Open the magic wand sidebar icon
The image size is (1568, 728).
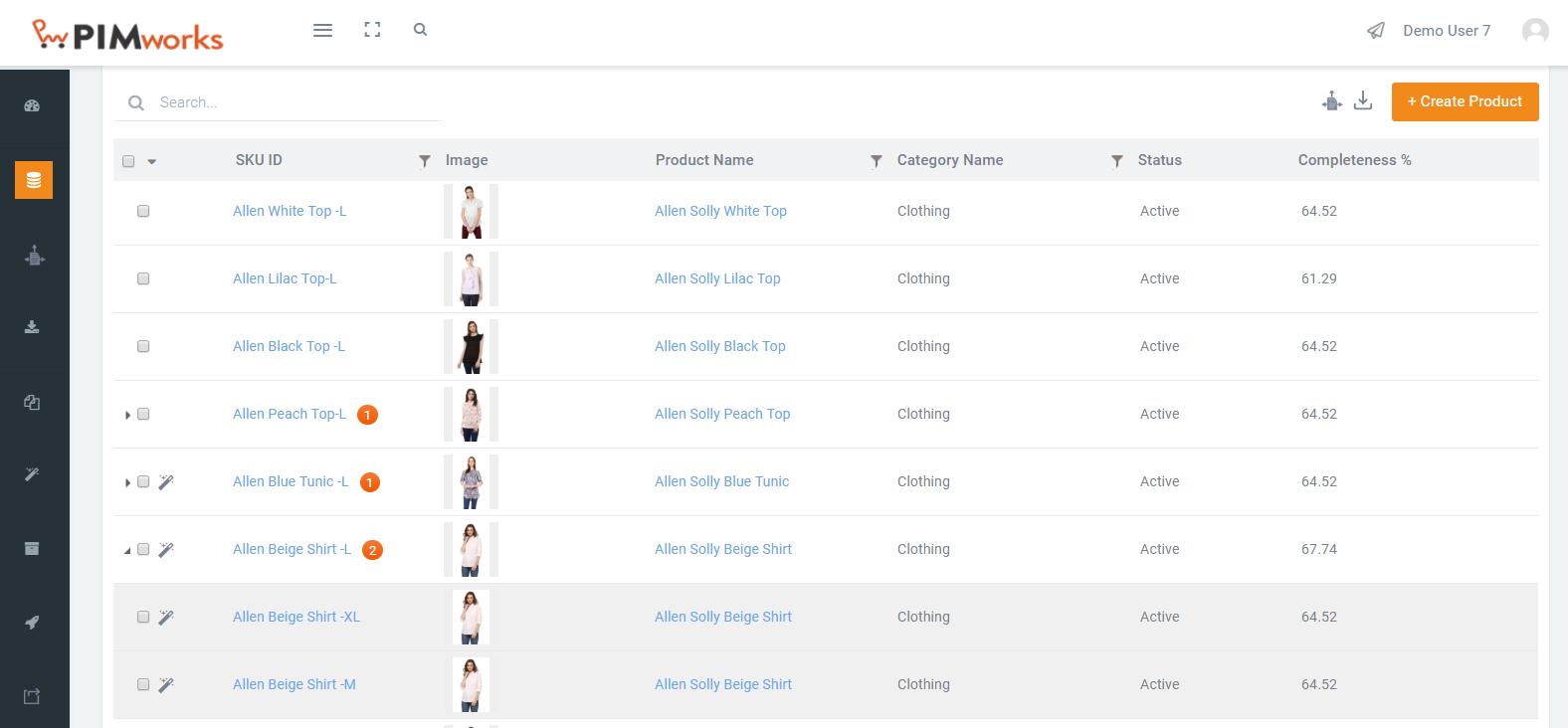click(x=32, y=474)
